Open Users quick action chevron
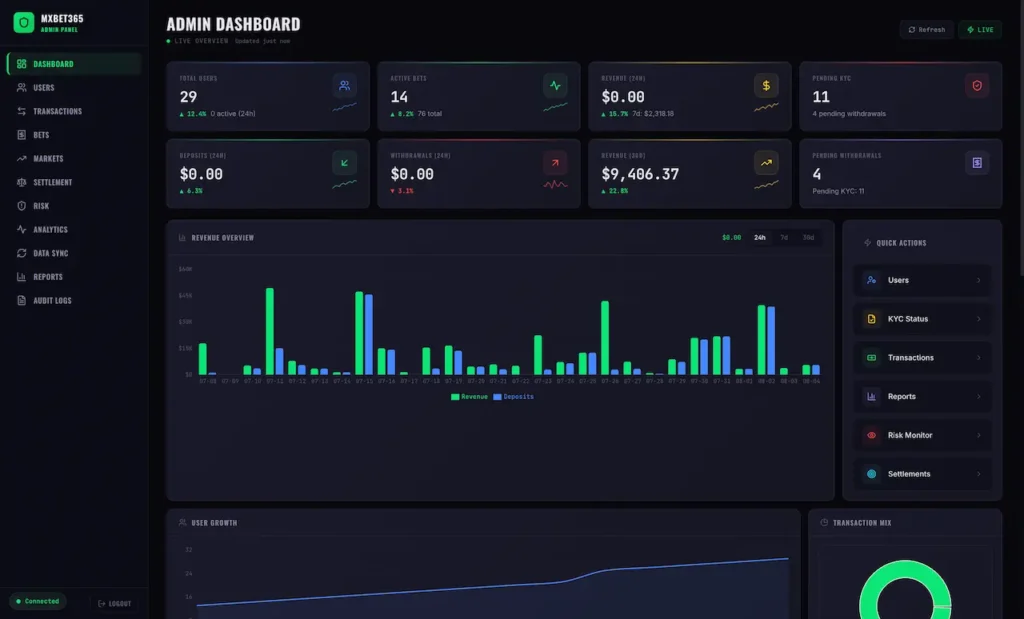This screenshot has height=619, width=1024. [x=978, y=280]
